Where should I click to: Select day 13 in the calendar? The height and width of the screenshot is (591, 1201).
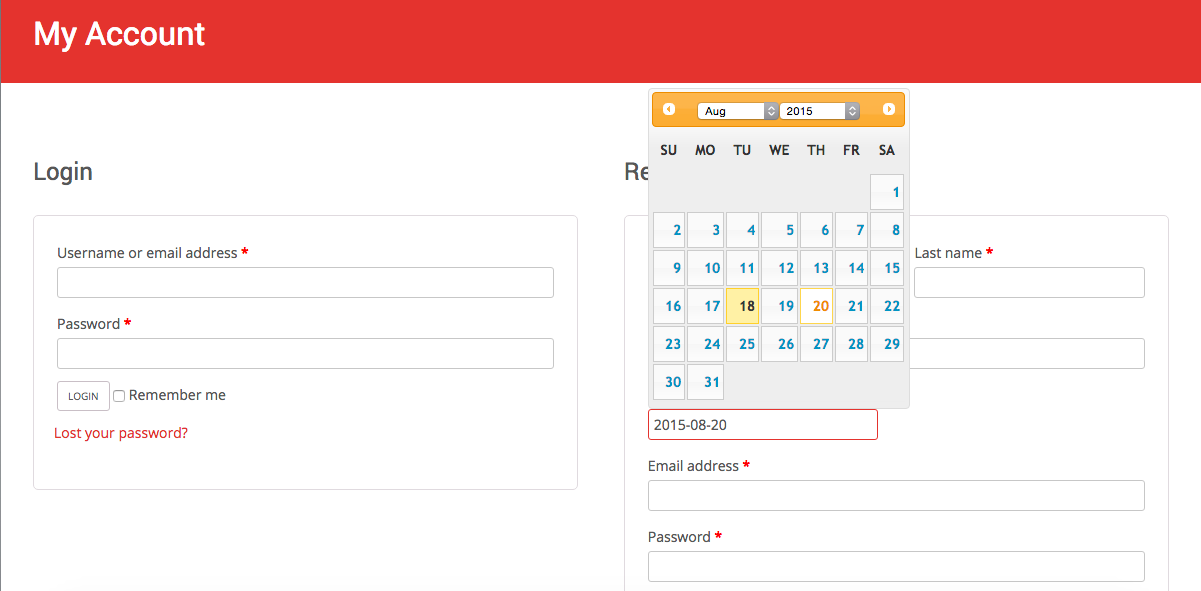pyautogui.click(x=817, y=268)
